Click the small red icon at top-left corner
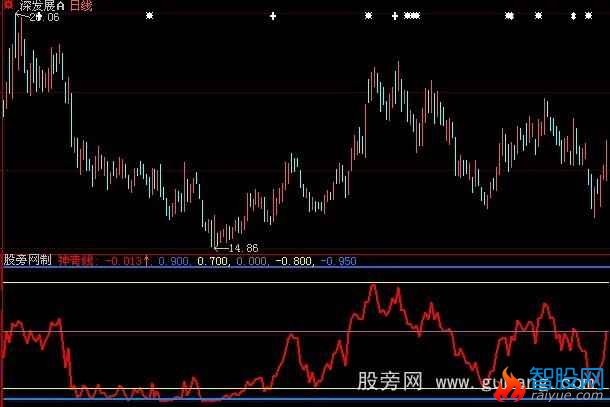Image resolution: width=610 pixels, height=407 pixels. click(4, 4)
